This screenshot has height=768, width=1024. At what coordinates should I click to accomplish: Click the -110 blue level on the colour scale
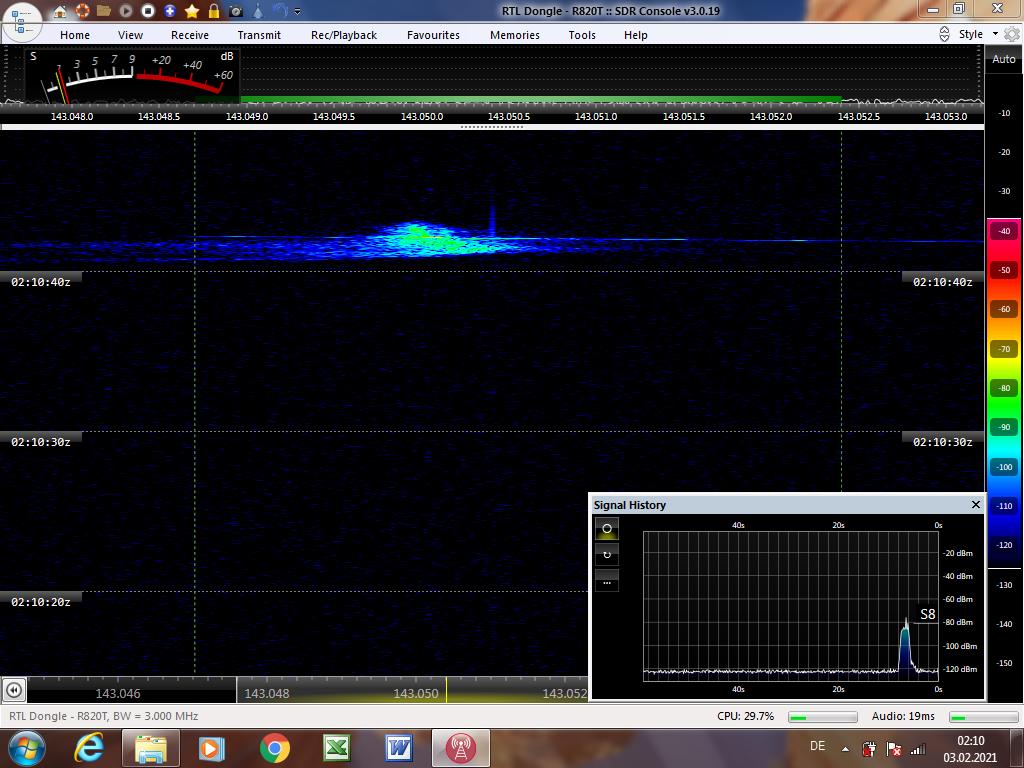tap(1004, 506)
